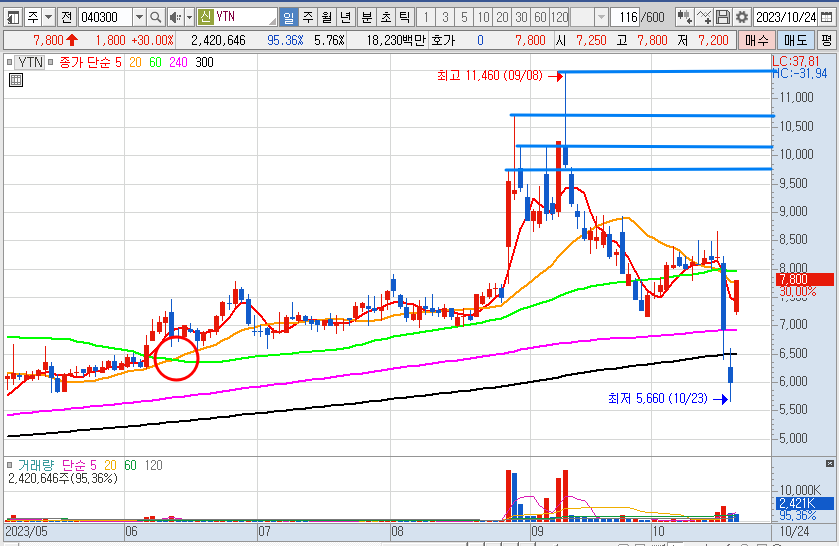This screenshot has height=546, width=839.
Task: Select interval 3 button
Action: pos(445,18)
